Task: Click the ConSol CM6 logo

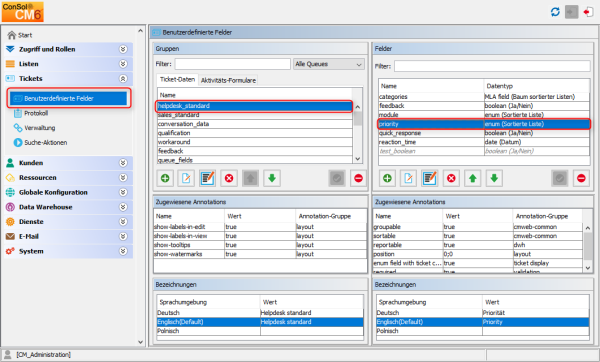Action: [23, 11]
